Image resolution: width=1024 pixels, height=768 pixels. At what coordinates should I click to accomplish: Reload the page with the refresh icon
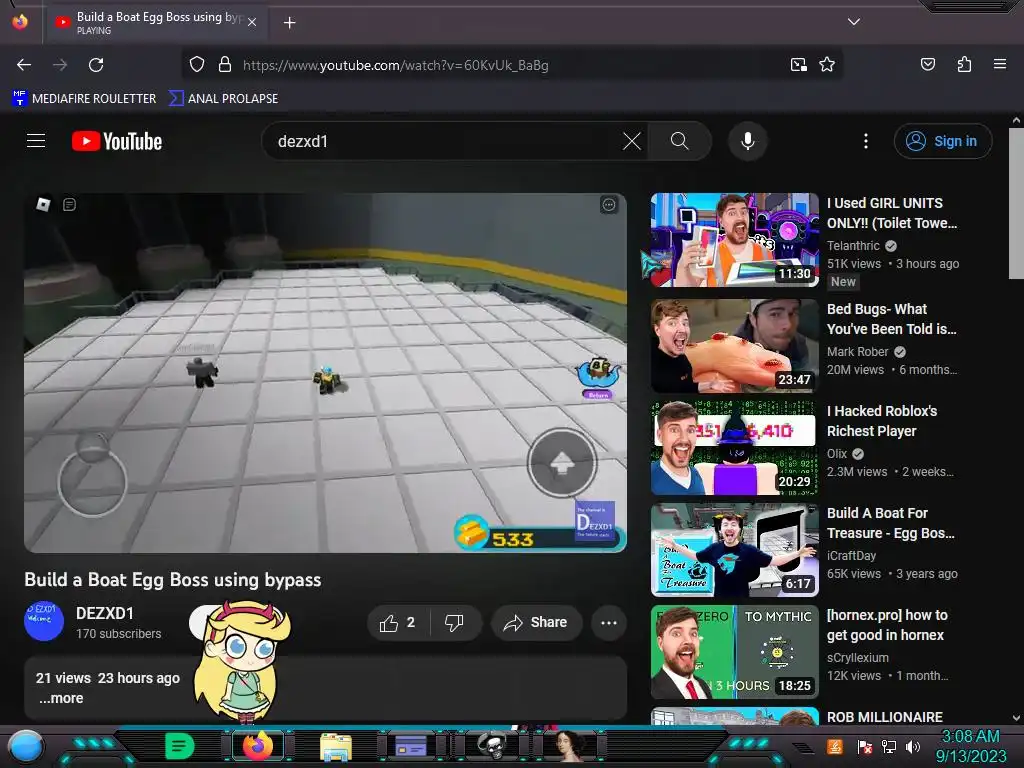coord(96,65)
